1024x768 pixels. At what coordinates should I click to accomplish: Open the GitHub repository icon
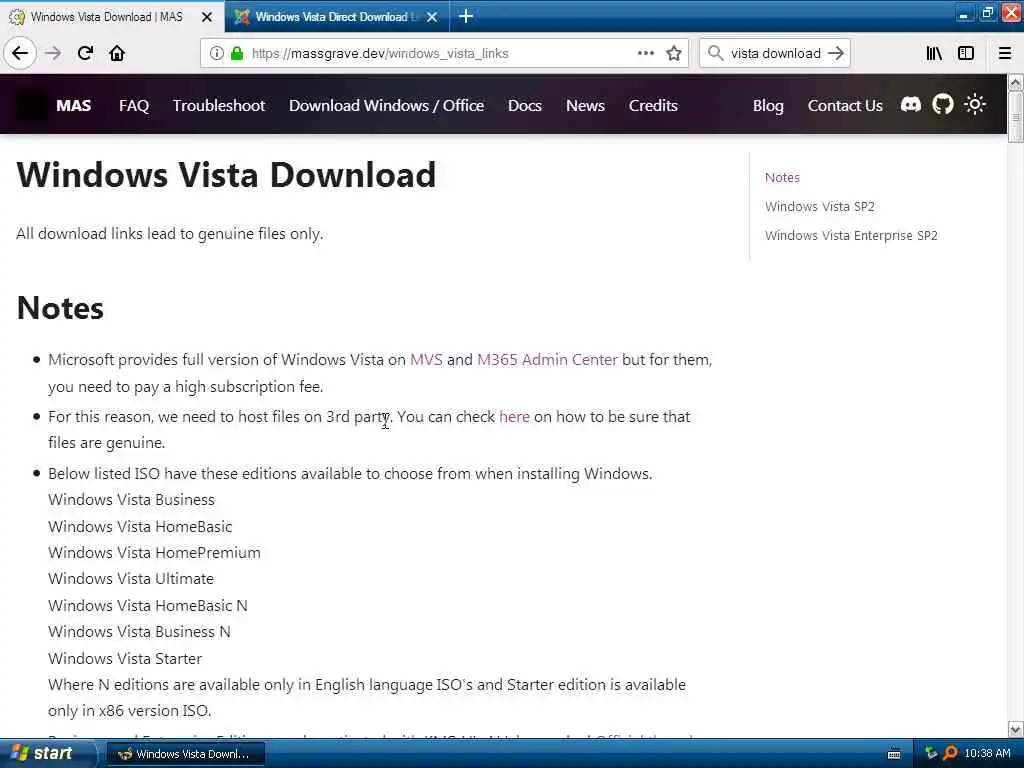pyautogui.click(x=942, y=104)
